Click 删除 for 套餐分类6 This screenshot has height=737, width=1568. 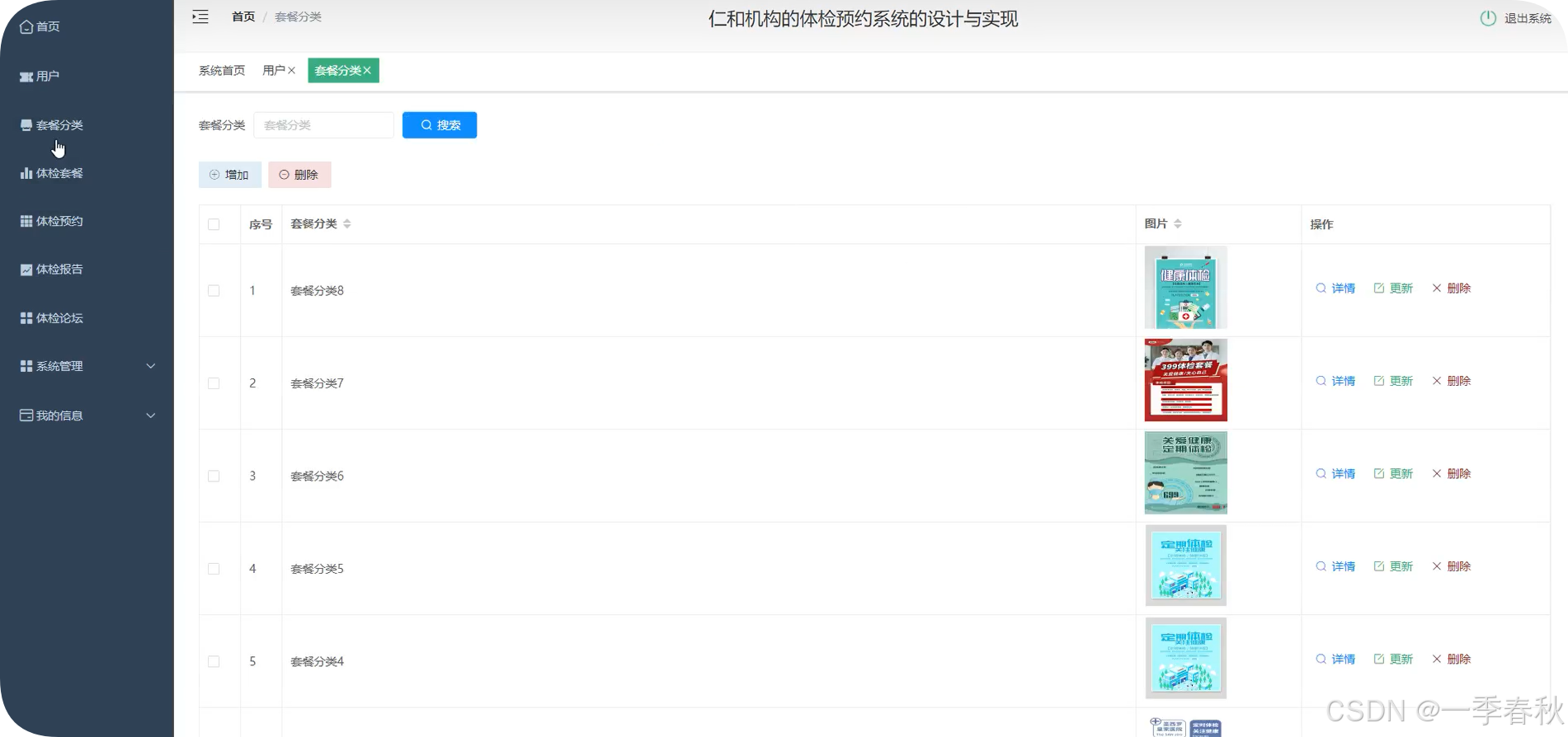pyautogui.click(x=1452, y=474)
